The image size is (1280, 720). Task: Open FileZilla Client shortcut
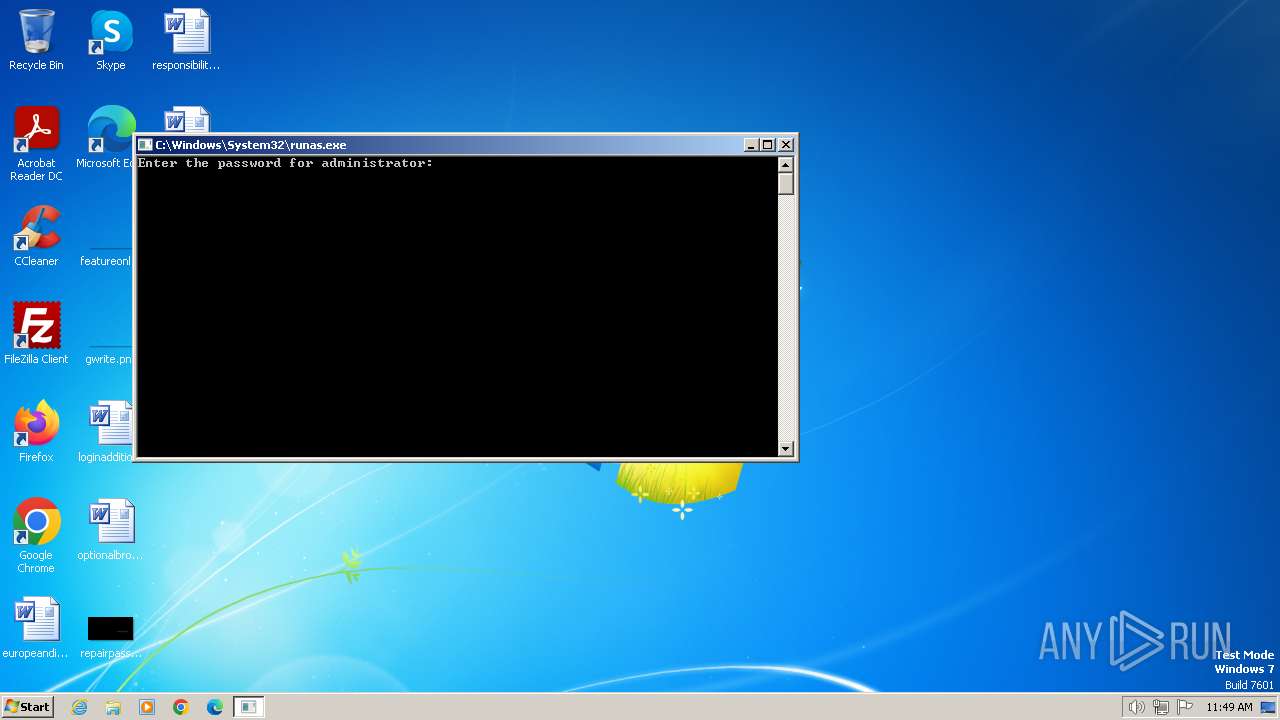[x=36, y=334]
